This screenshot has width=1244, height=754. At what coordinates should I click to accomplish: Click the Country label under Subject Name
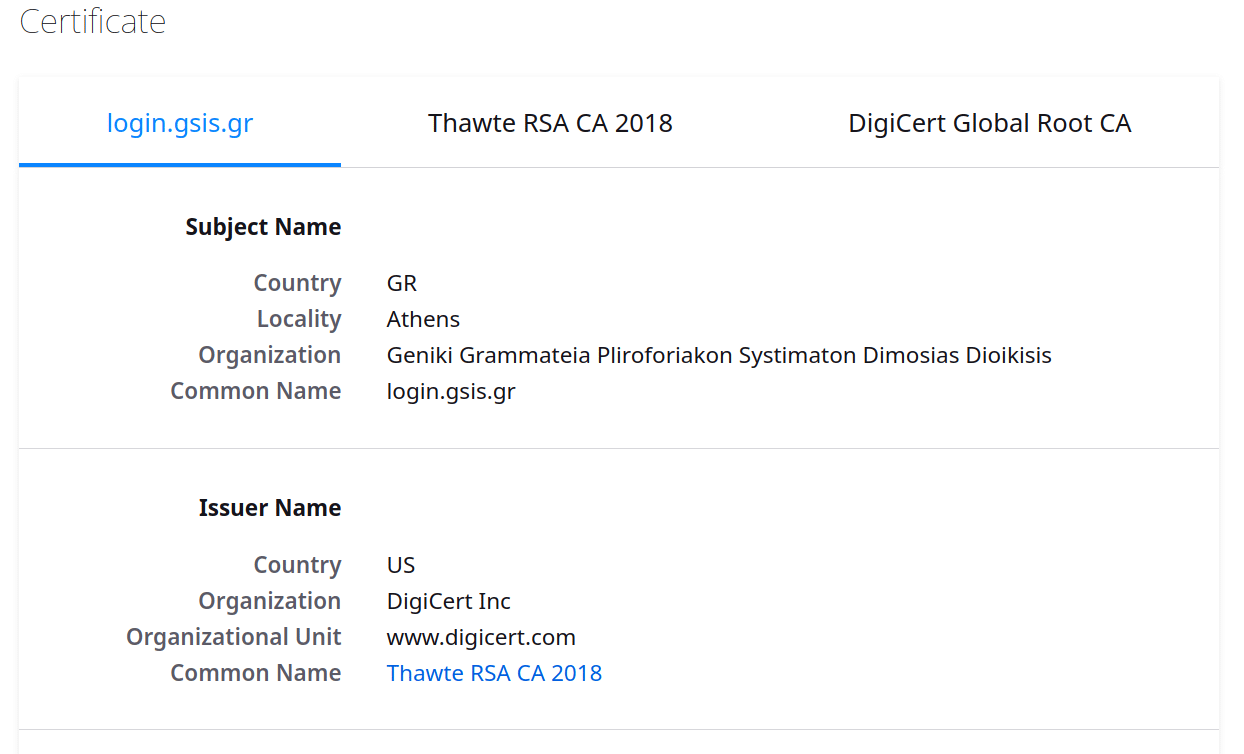tap(297, 283)
